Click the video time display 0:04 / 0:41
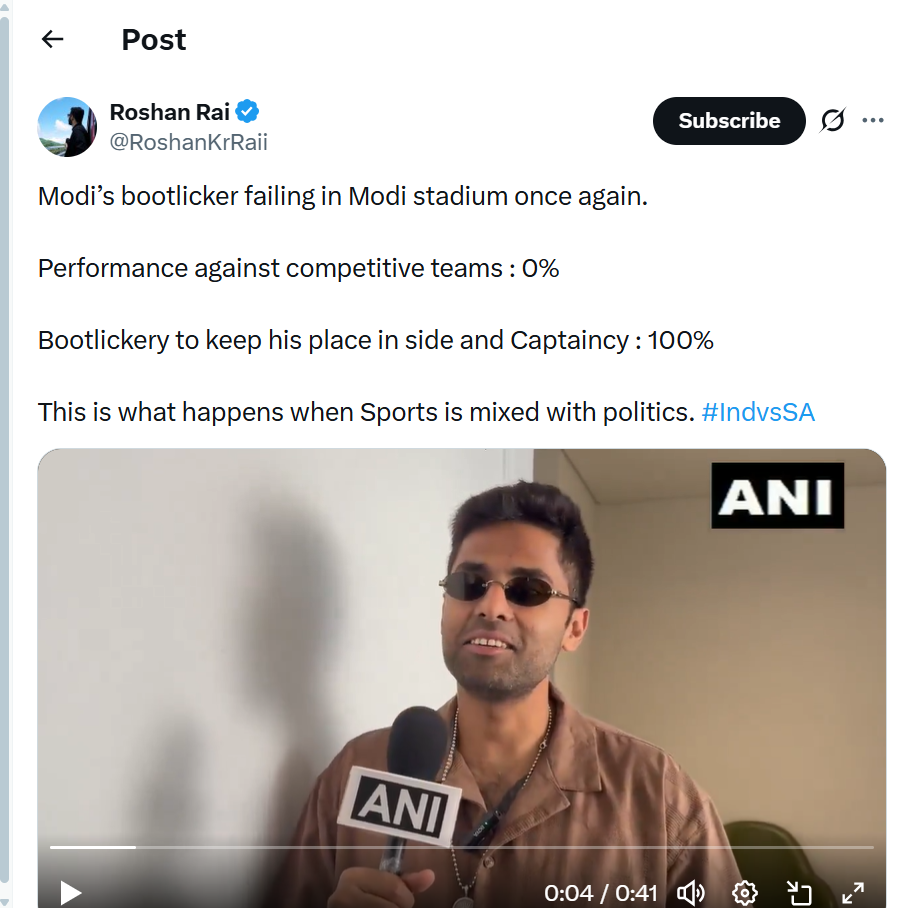 [601, 892]
